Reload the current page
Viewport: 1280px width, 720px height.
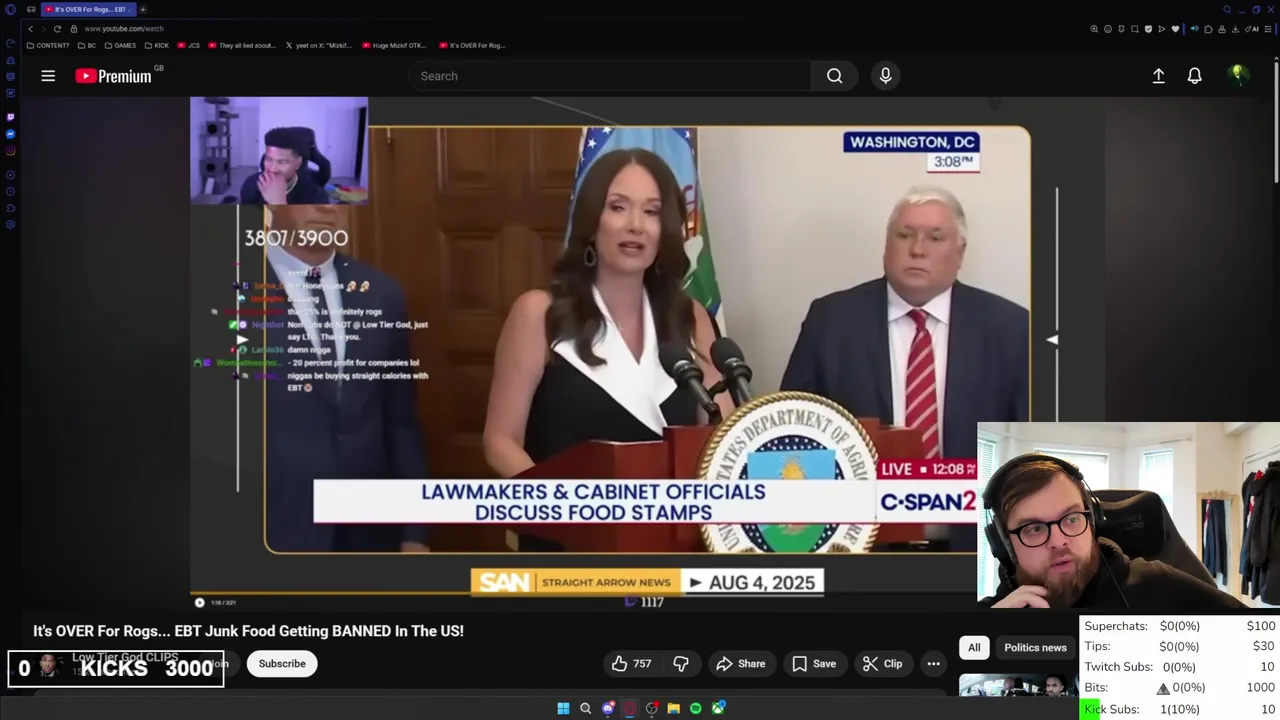57,29
